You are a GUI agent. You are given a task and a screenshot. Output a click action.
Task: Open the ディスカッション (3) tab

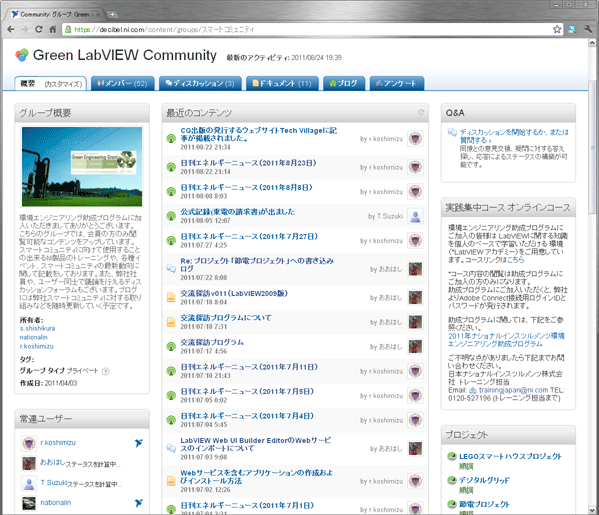[x=200, y=83]
